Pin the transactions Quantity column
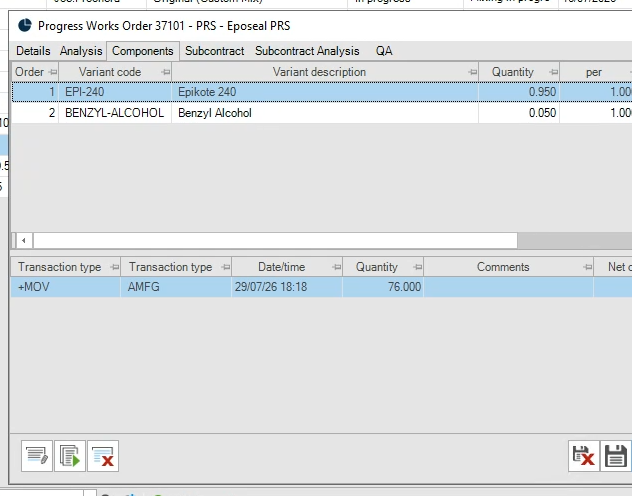The width and height of the screenshot is (632, 496). click(418, 267)
